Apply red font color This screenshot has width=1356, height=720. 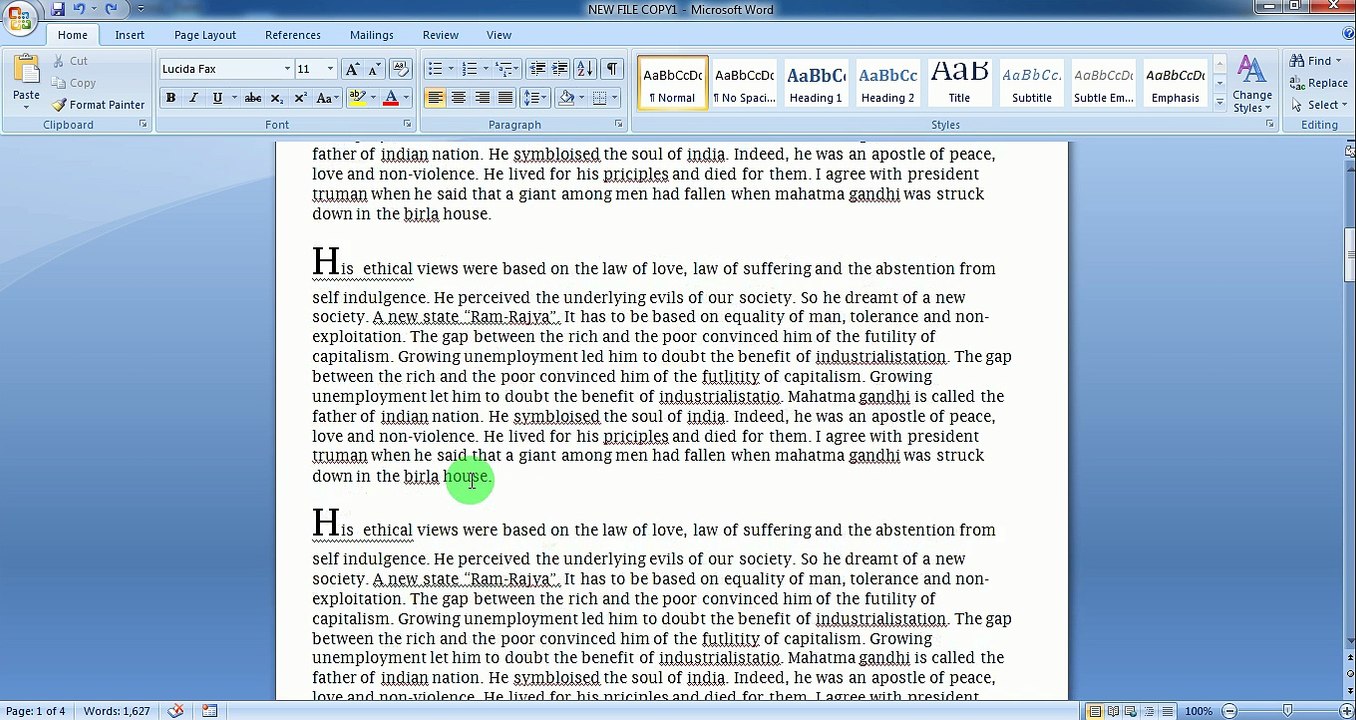tap(390, 98)
